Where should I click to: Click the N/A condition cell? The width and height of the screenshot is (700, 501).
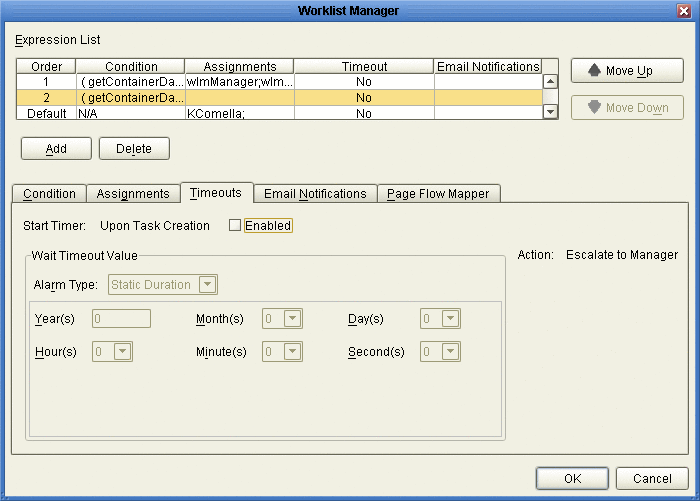[x=131, y=113]
